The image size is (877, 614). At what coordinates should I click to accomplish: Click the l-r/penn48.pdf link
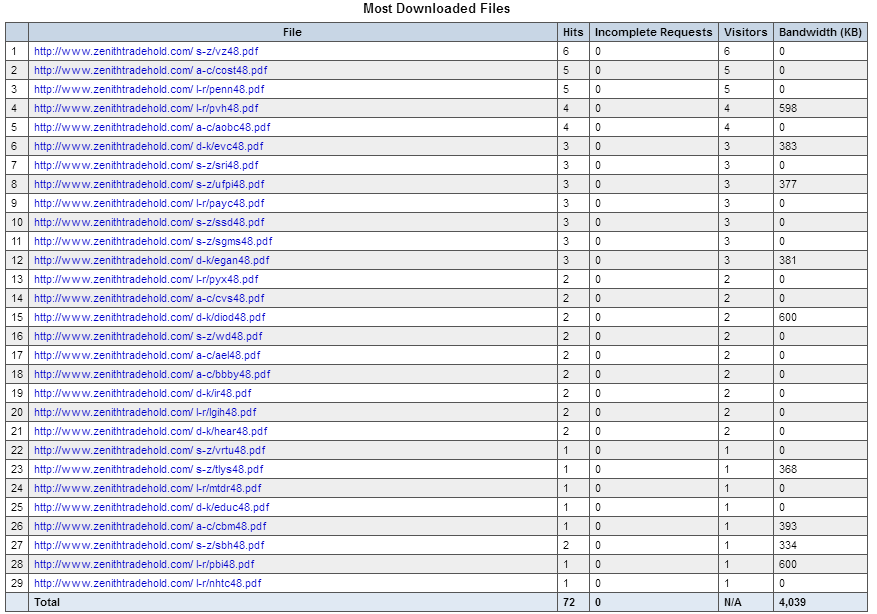(x=149, y=89)
